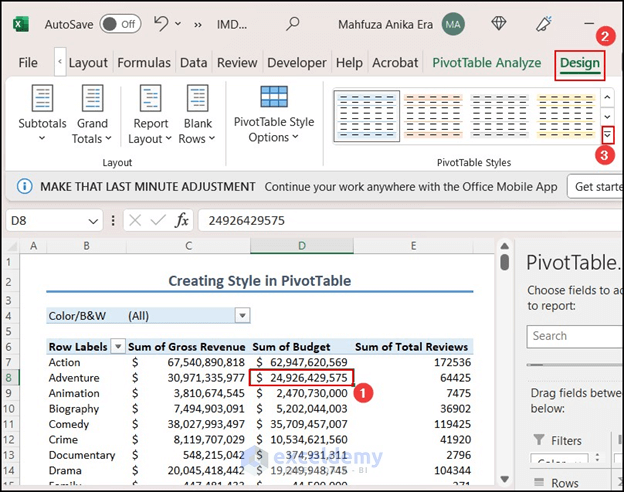Expand the PivotTable Styles gallery
624x492 pixels.
click(x=607, y=135)
